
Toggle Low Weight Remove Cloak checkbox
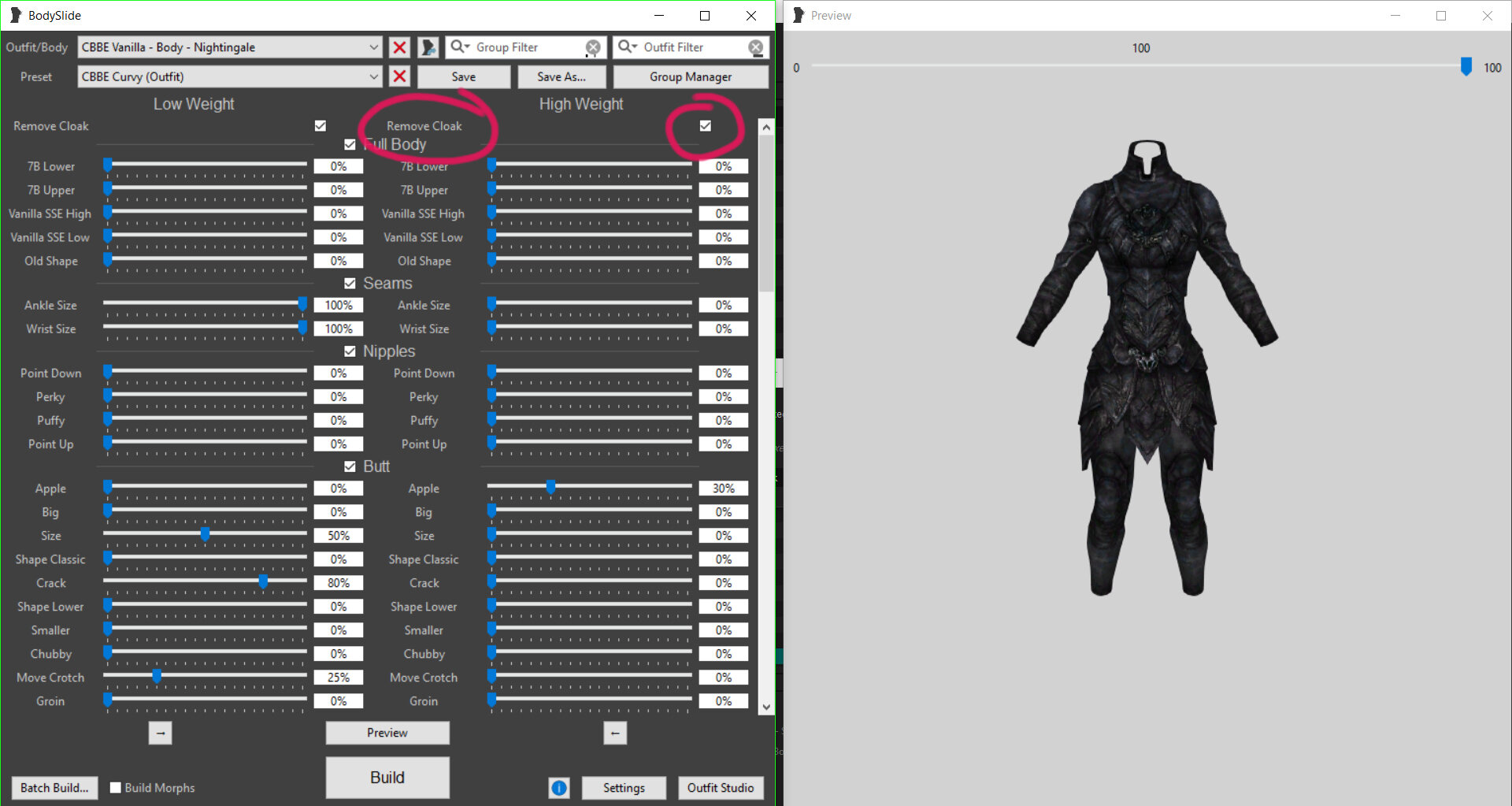(321, 126)
